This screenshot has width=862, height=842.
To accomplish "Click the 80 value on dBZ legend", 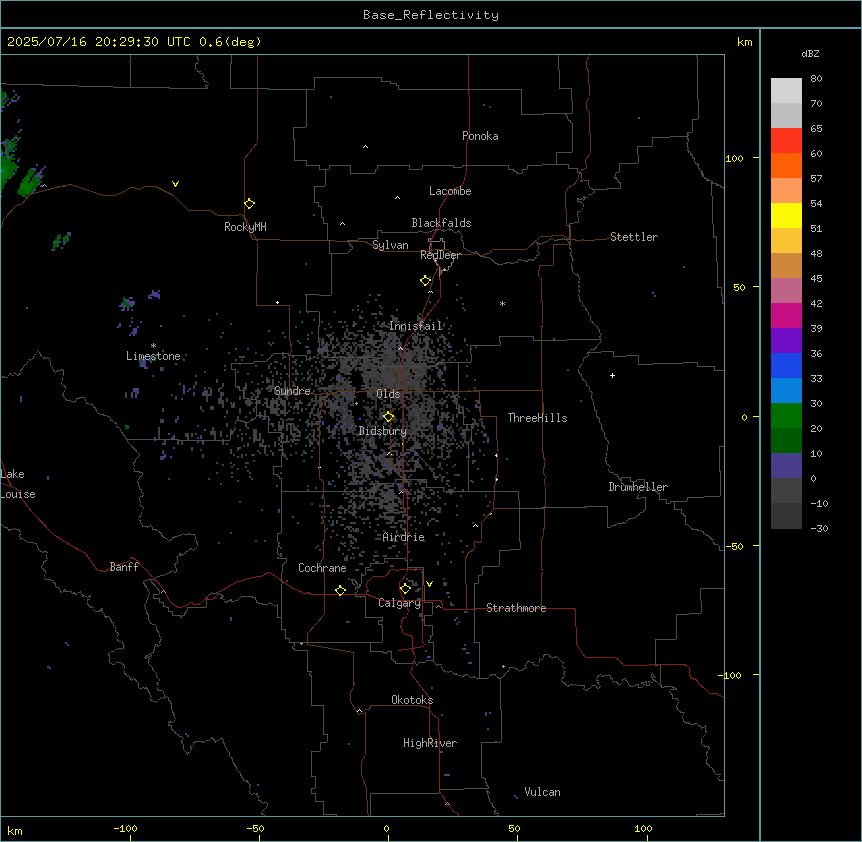I will (x=816, y=79).
